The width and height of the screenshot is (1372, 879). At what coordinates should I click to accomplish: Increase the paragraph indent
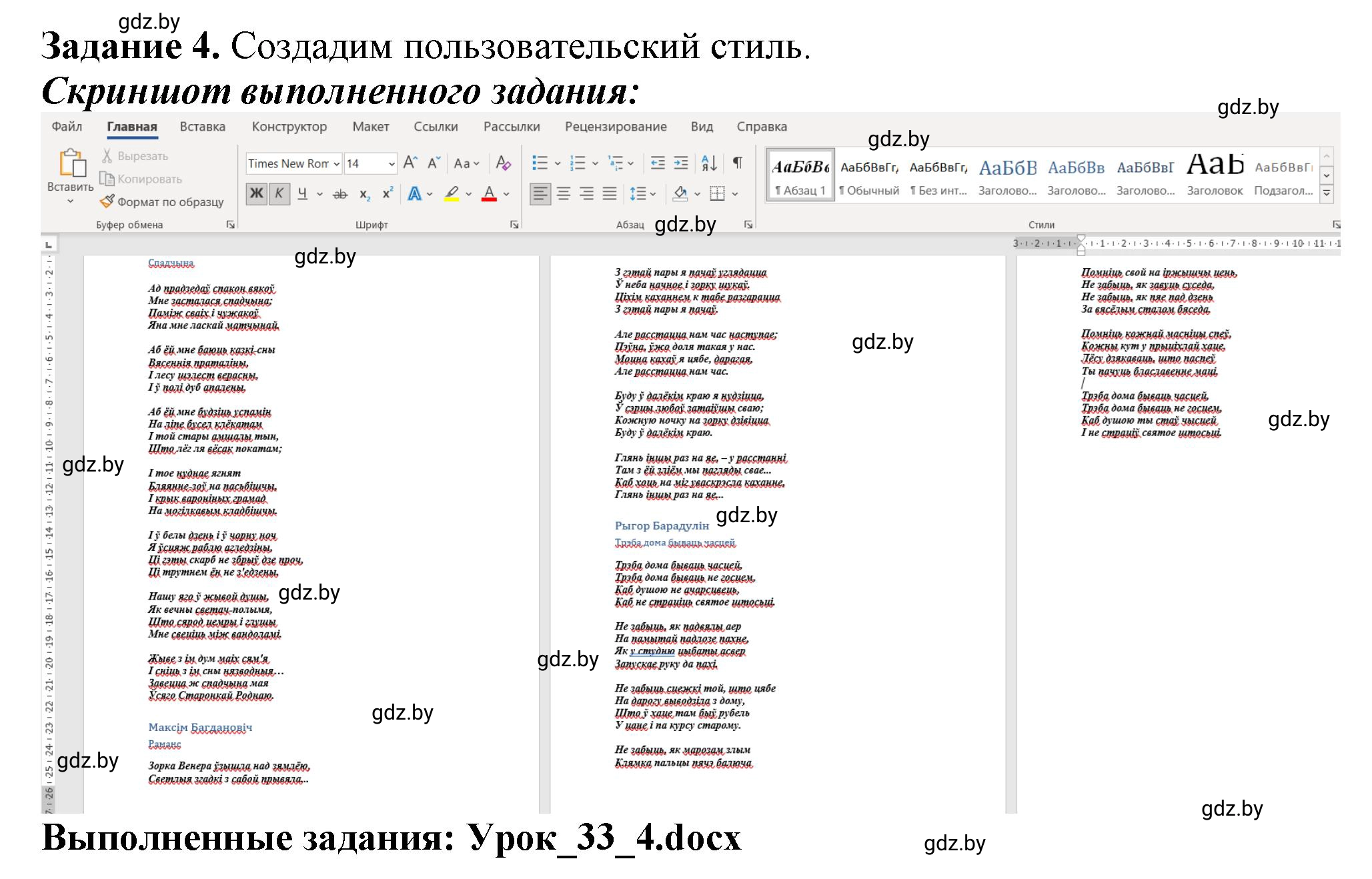[681, 163]
